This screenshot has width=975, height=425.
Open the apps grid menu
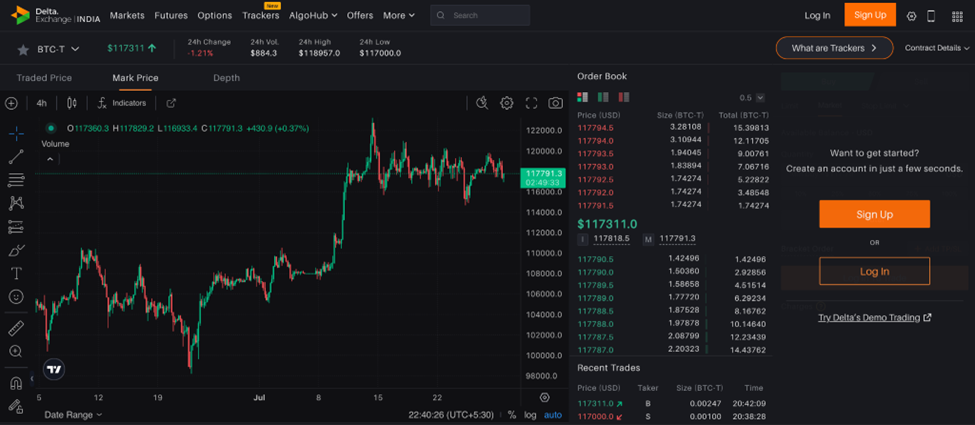point(957,16)
